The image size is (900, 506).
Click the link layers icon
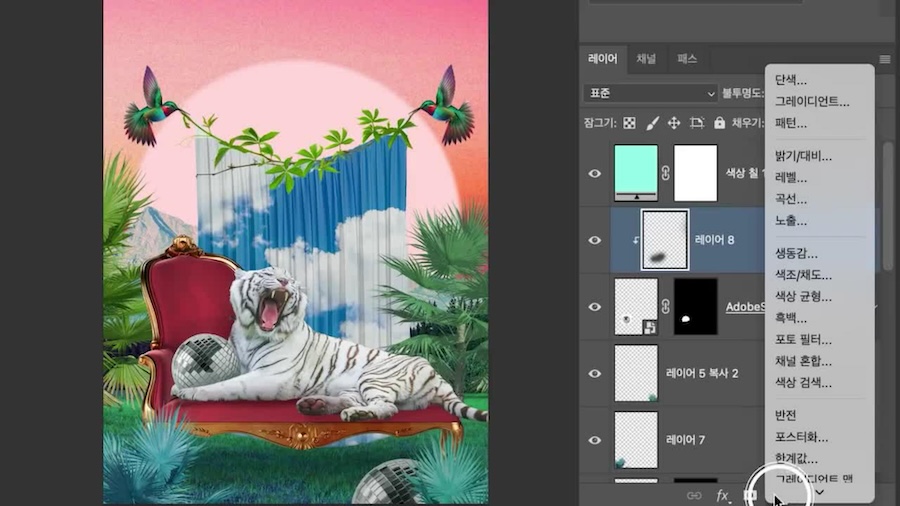(694, 495)
